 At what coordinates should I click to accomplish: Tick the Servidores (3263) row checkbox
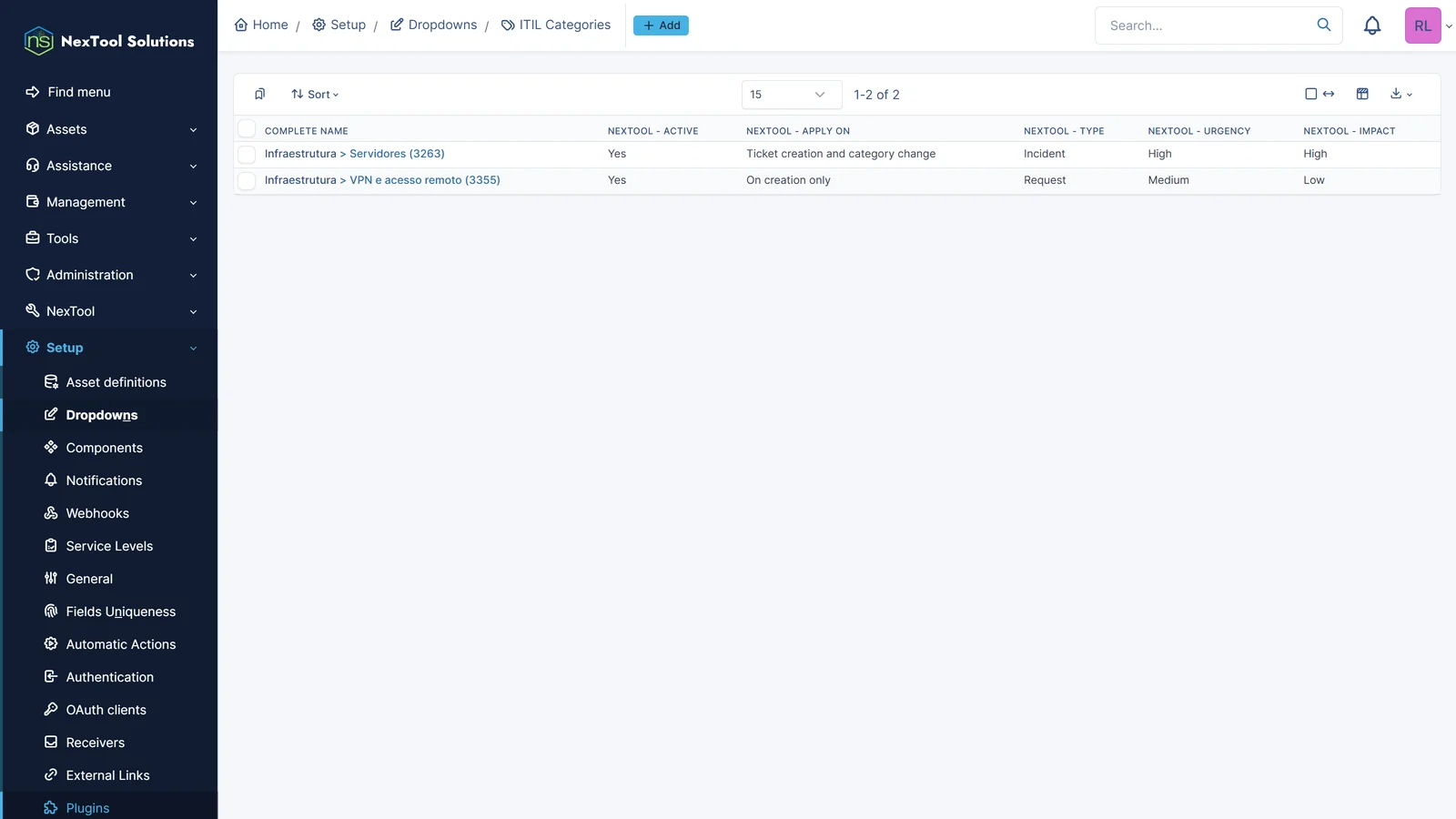click(x=247, y=155)
